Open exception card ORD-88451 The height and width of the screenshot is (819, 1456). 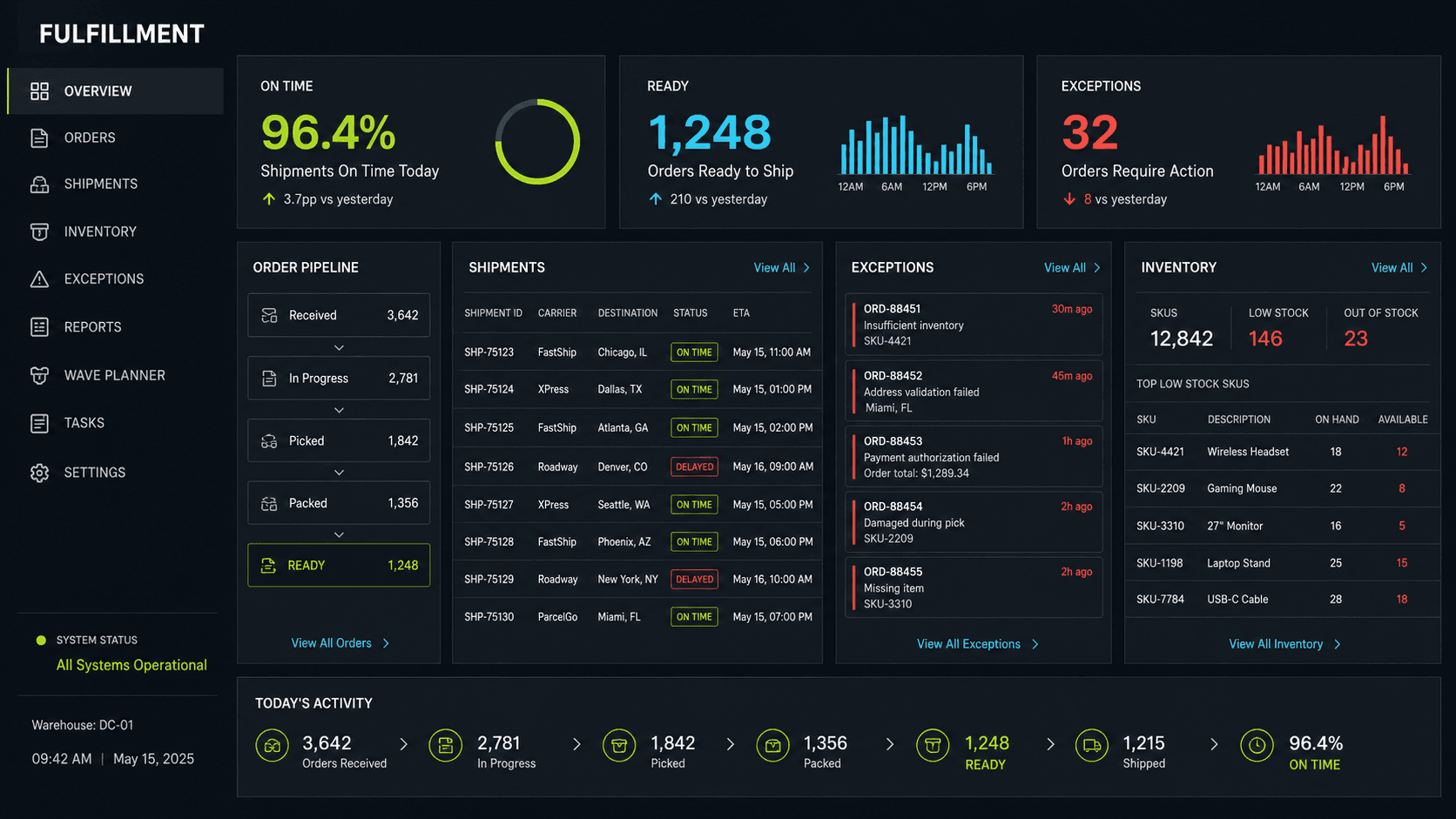pos(974,325)
